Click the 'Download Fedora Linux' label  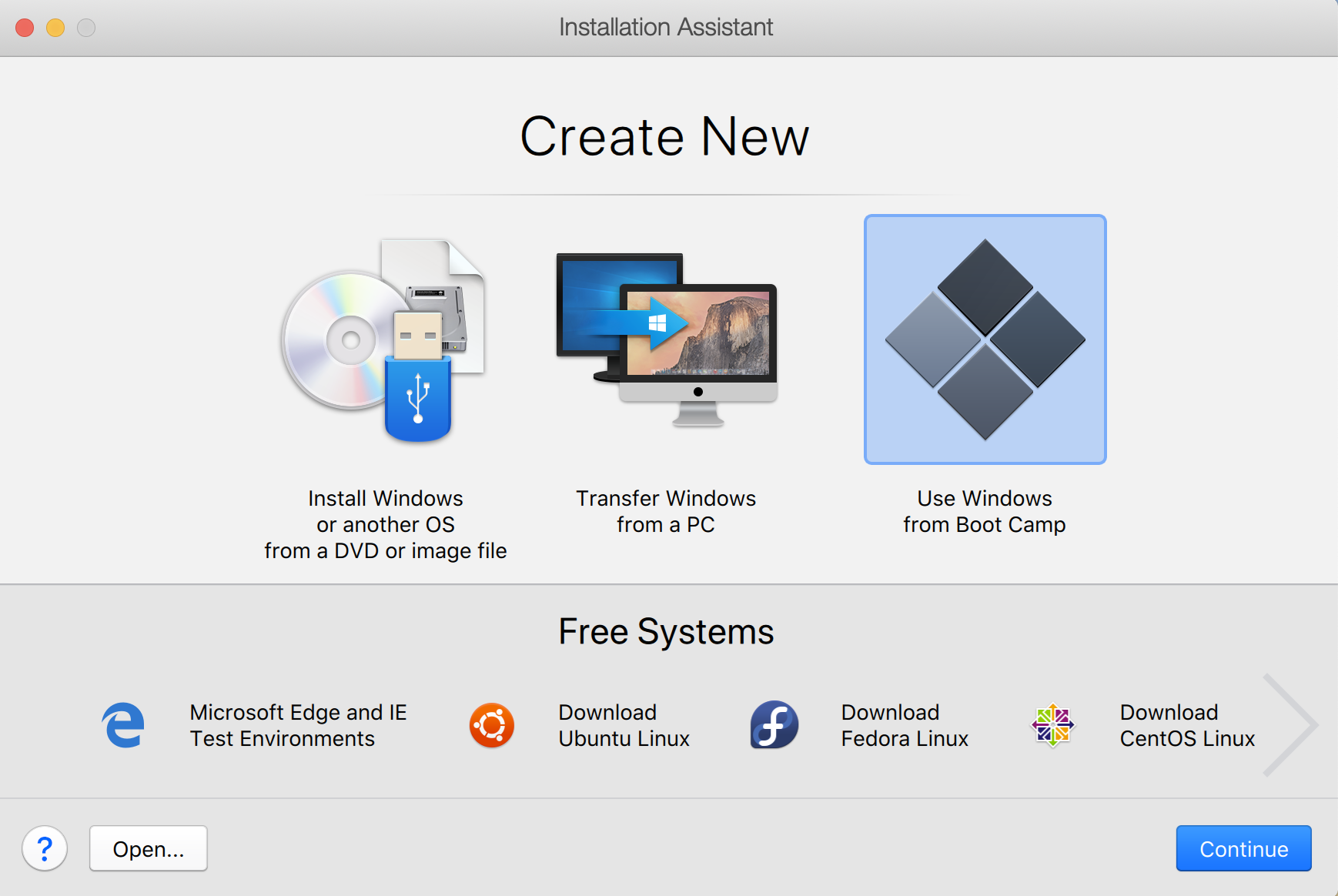905,725
